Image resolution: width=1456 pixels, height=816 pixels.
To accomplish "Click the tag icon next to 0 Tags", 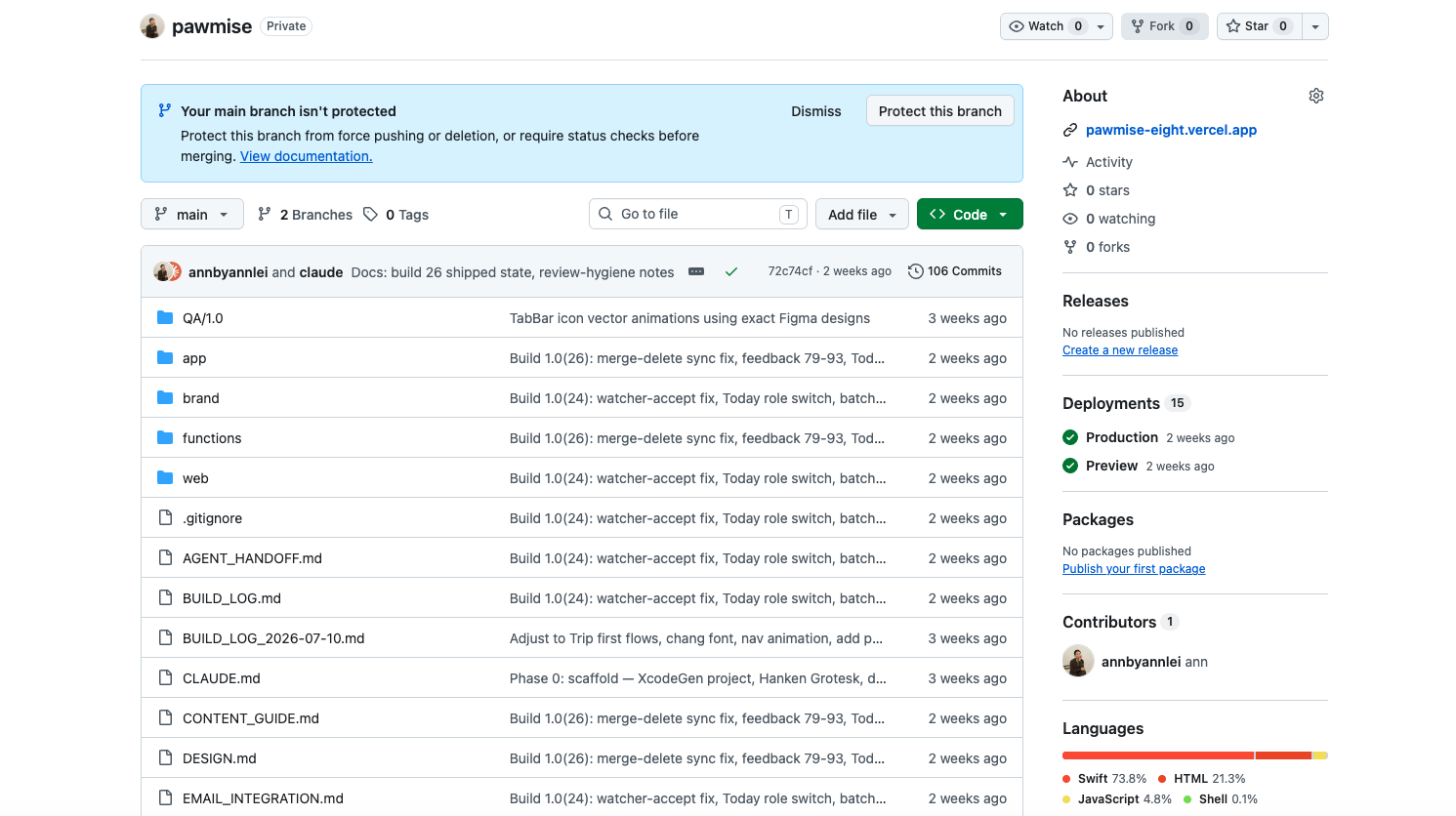I will click(370, 214).
